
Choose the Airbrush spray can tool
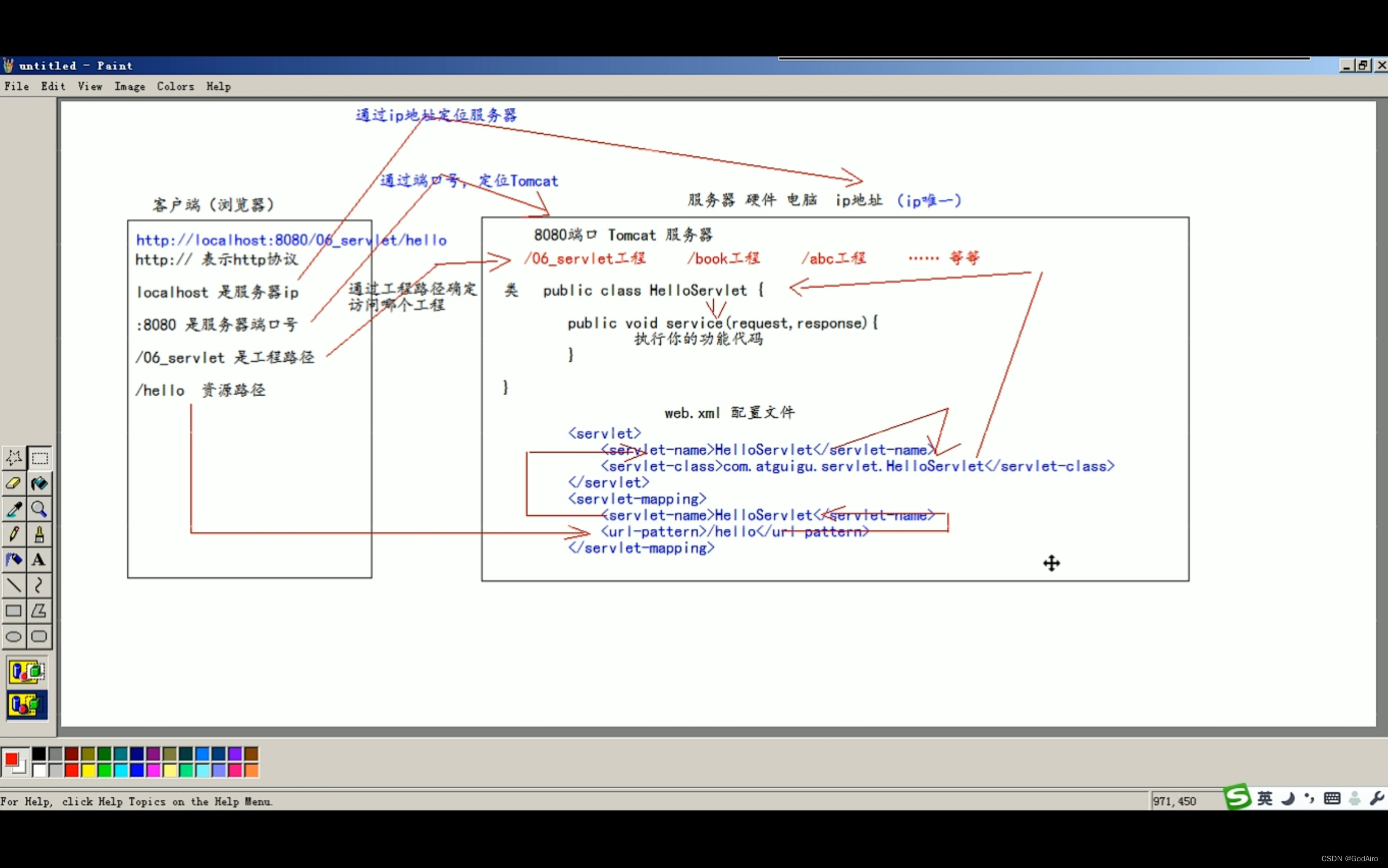click(x=13, y=559)
